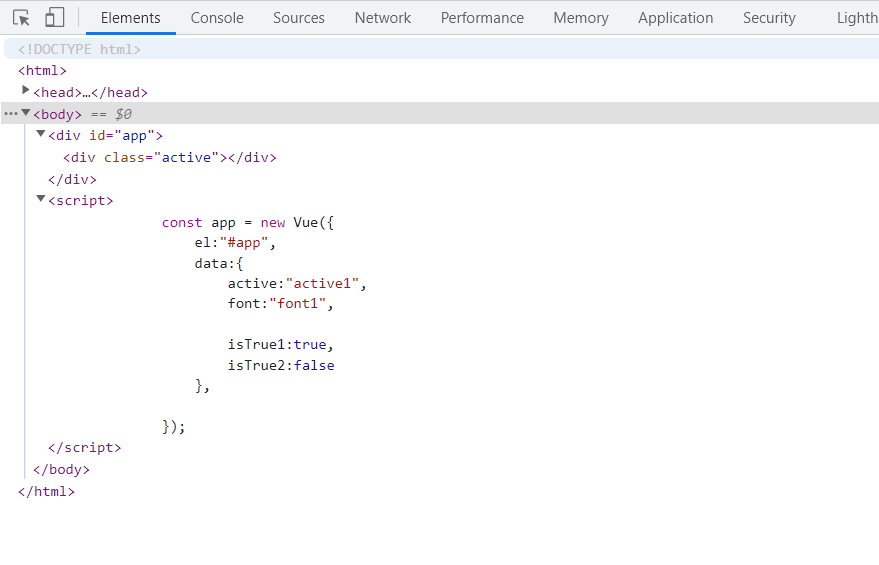The height and width of the screenshot is (565, 879).
Task: Open the three-dots menu beside body
Action: (x=10, y=114)
